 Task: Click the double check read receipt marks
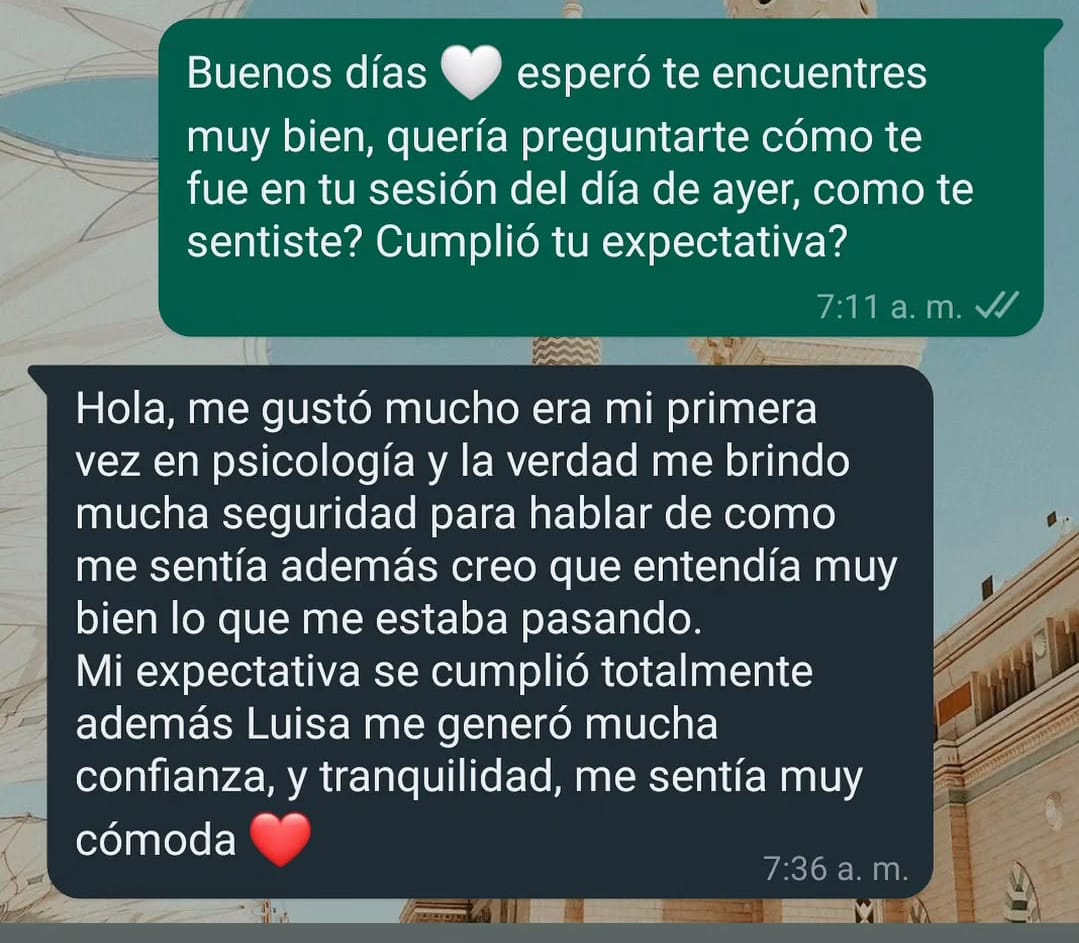(997, 305)
